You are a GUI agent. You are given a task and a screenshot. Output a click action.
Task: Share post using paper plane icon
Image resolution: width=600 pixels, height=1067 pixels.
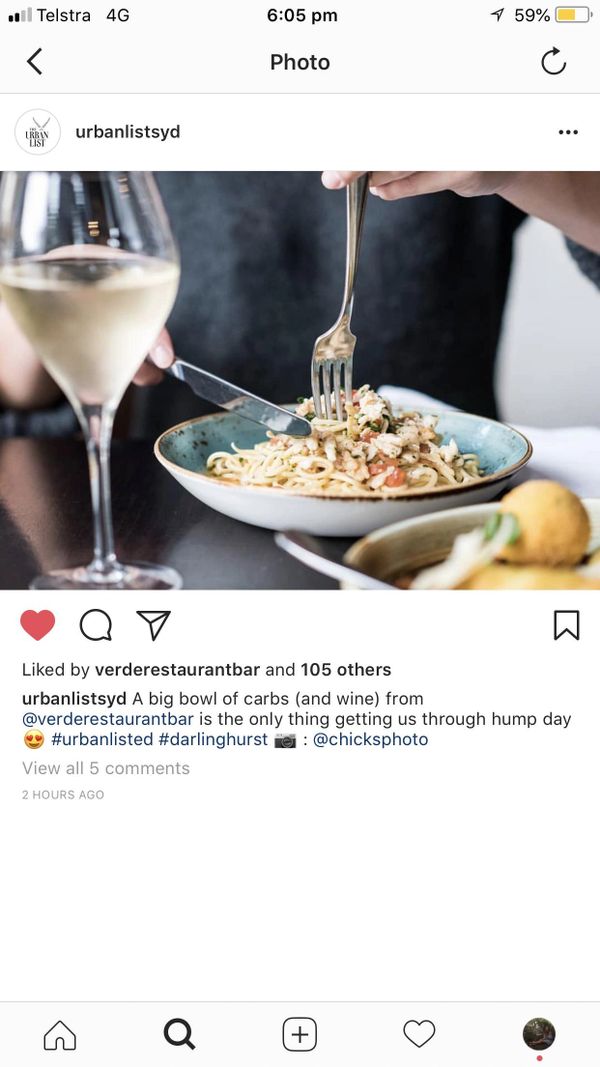click(x=154, y=625)
